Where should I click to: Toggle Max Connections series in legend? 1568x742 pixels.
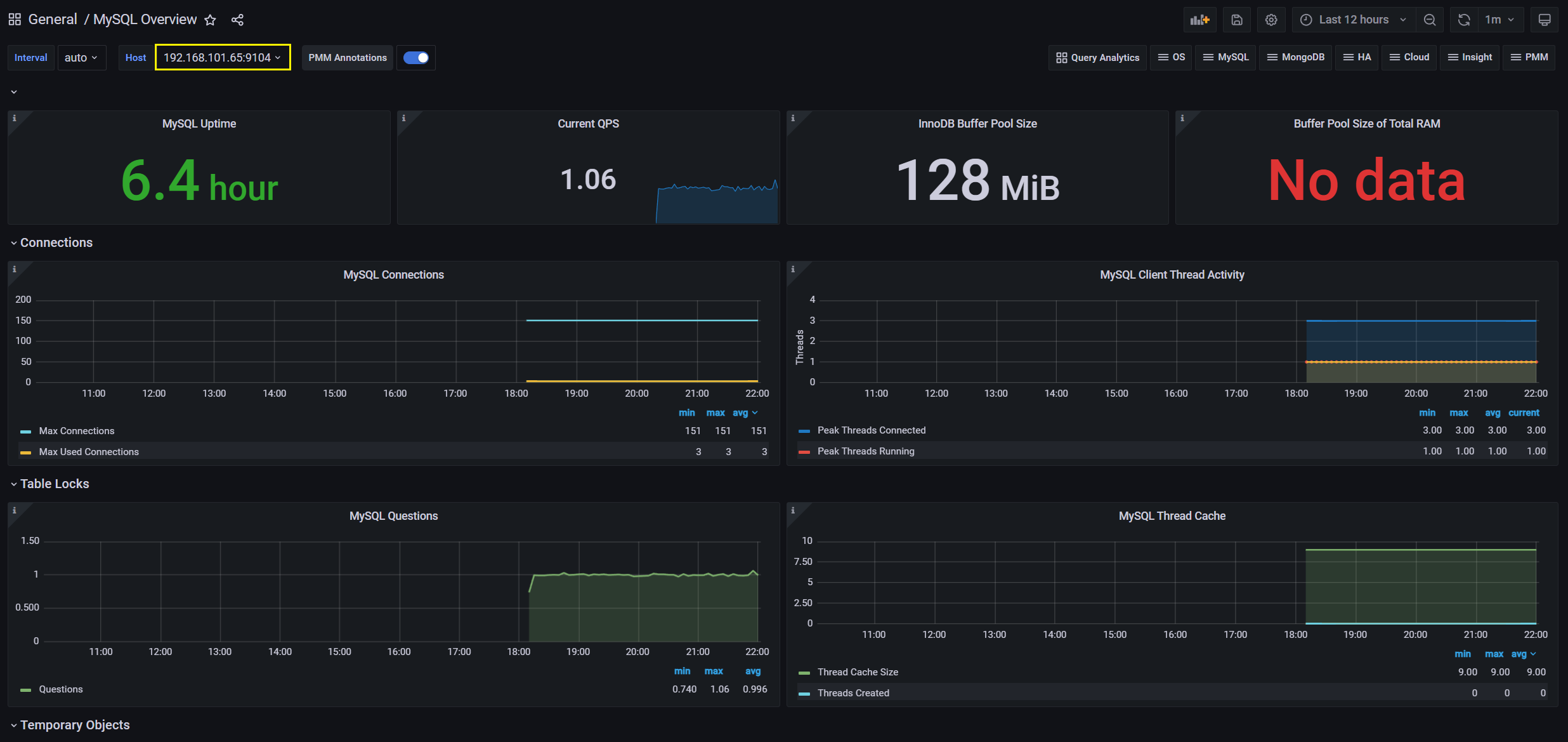point(76,431)
